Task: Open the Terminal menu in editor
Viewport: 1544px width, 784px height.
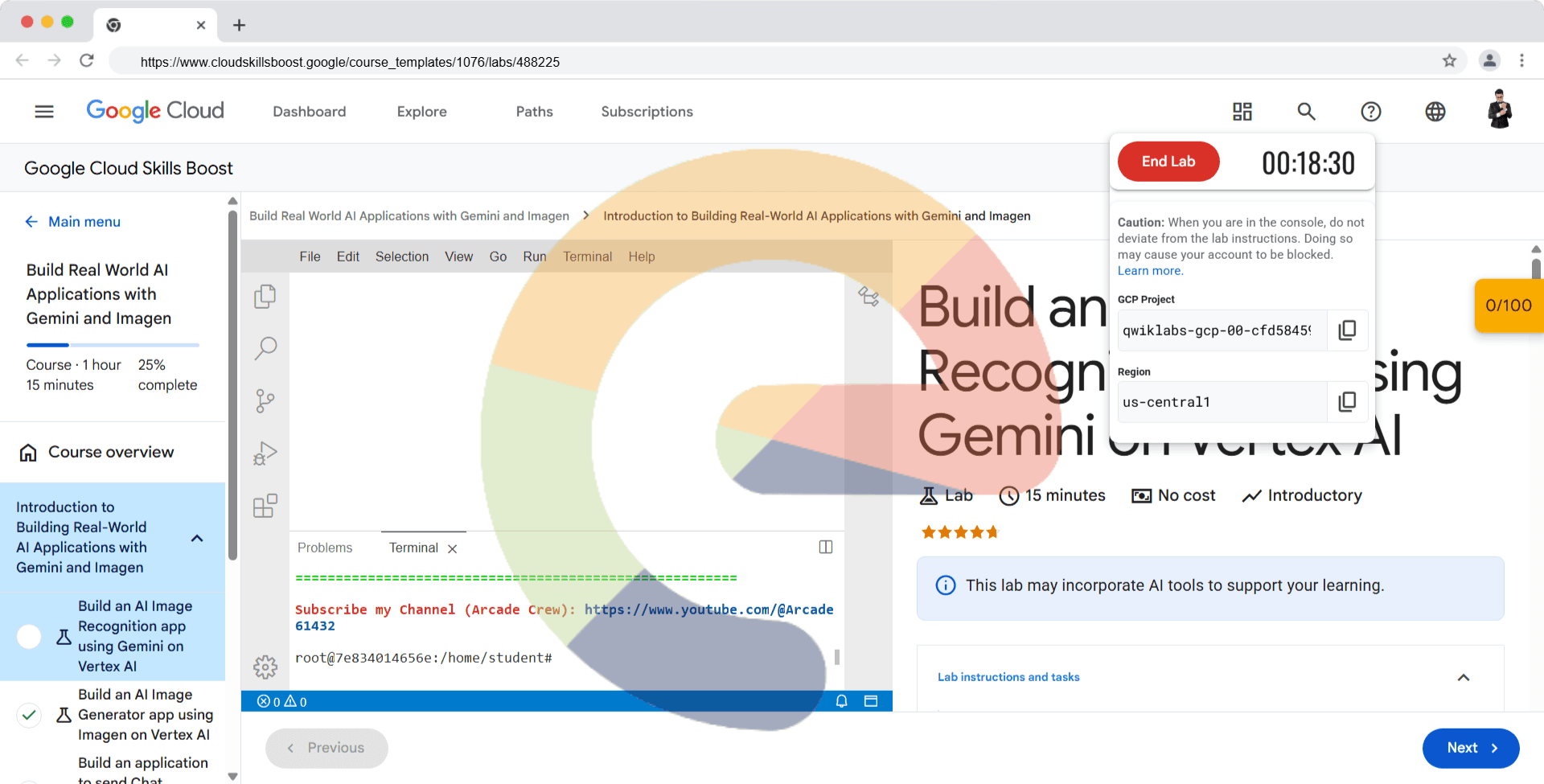Action: point(587,257)
